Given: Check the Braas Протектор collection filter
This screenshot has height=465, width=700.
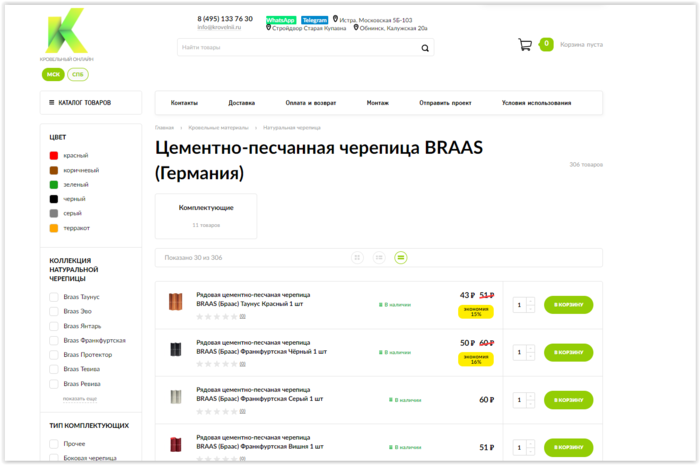Looking at the screenshot, I should tap(54, 355).
